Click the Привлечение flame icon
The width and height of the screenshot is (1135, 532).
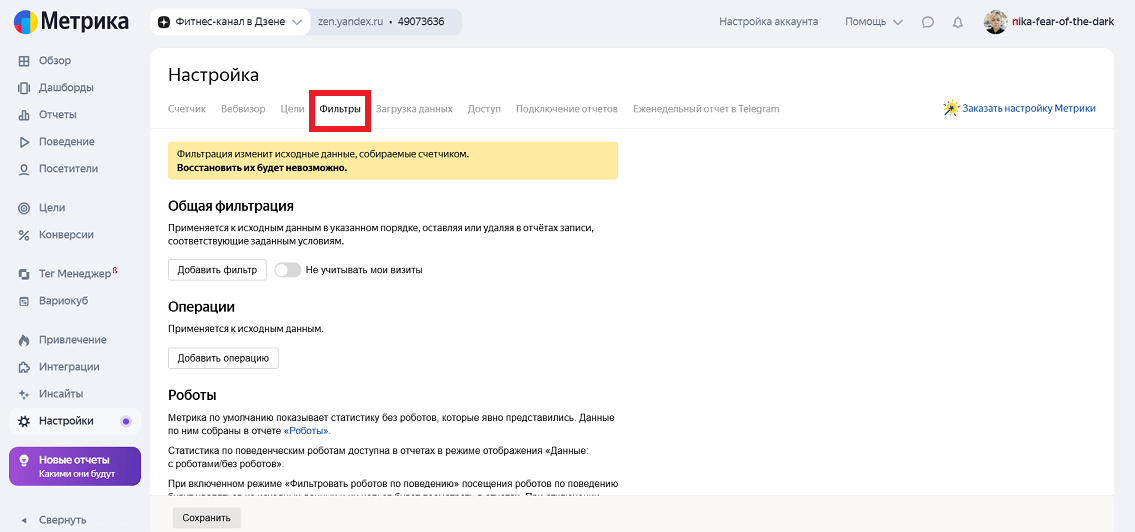tap(24, 340)
